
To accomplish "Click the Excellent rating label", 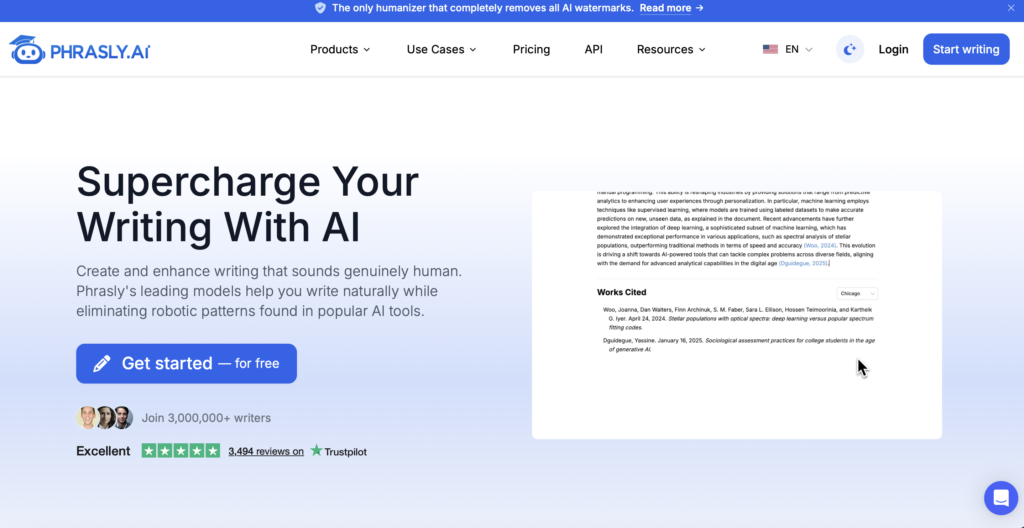I will pos(103,451).
